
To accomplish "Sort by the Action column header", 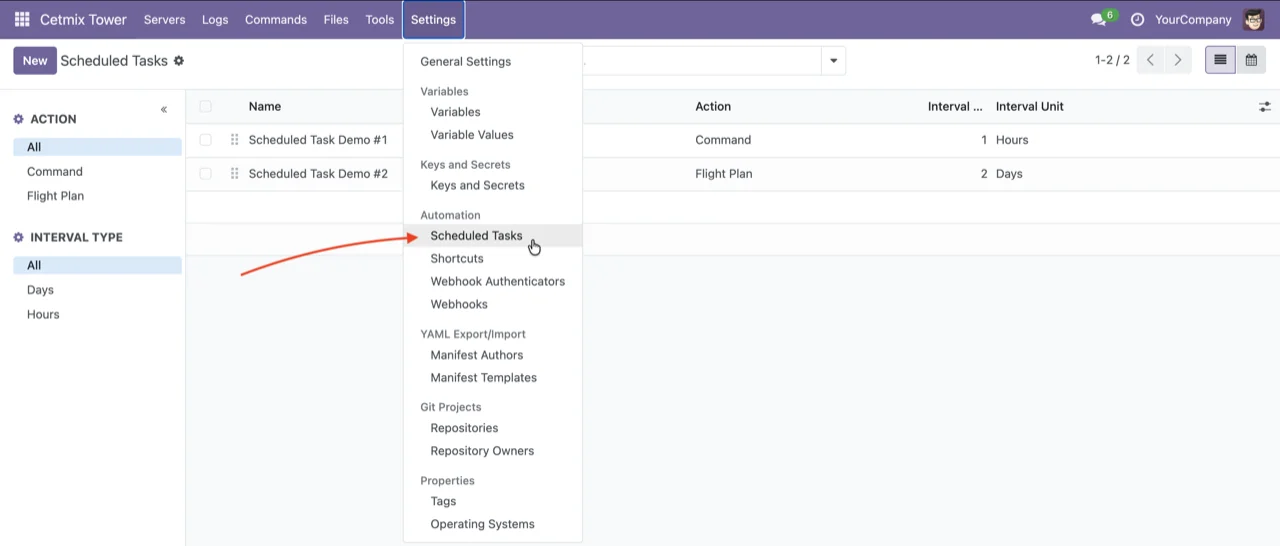I will (713, 106).
